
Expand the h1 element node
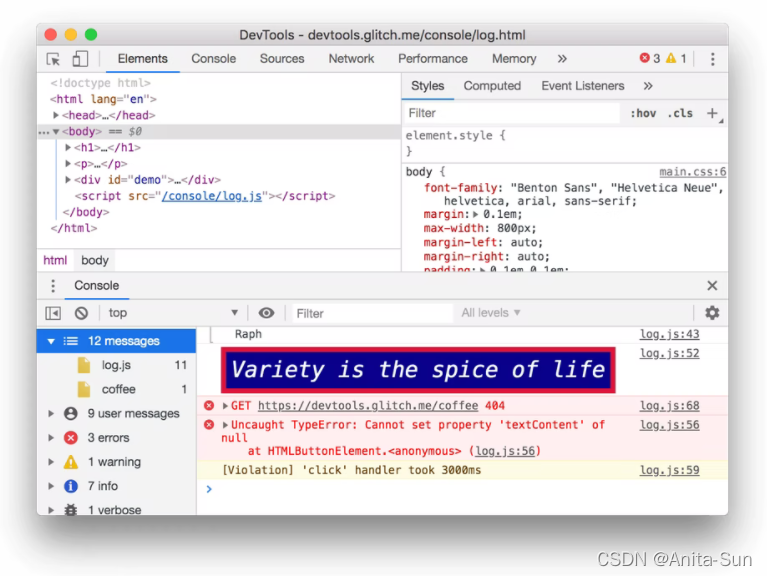point(68,148)
